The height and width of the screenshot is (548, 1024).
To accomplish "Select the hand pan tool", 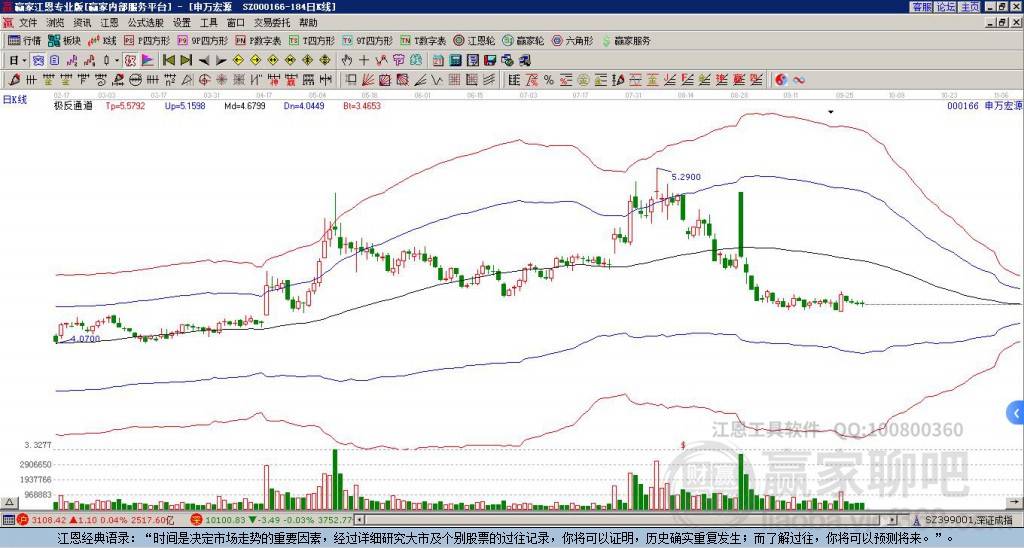I will point(346,61).
